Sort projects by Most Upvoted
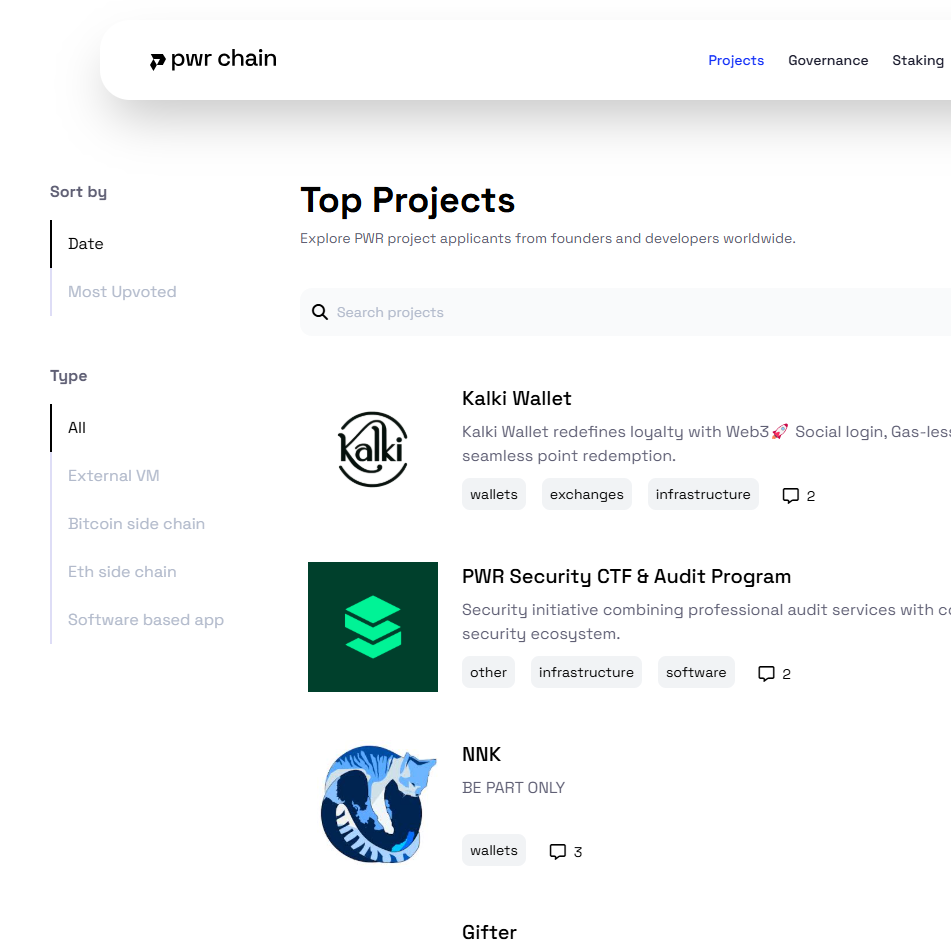Screen dimensions: 951x942 [122, 292]
